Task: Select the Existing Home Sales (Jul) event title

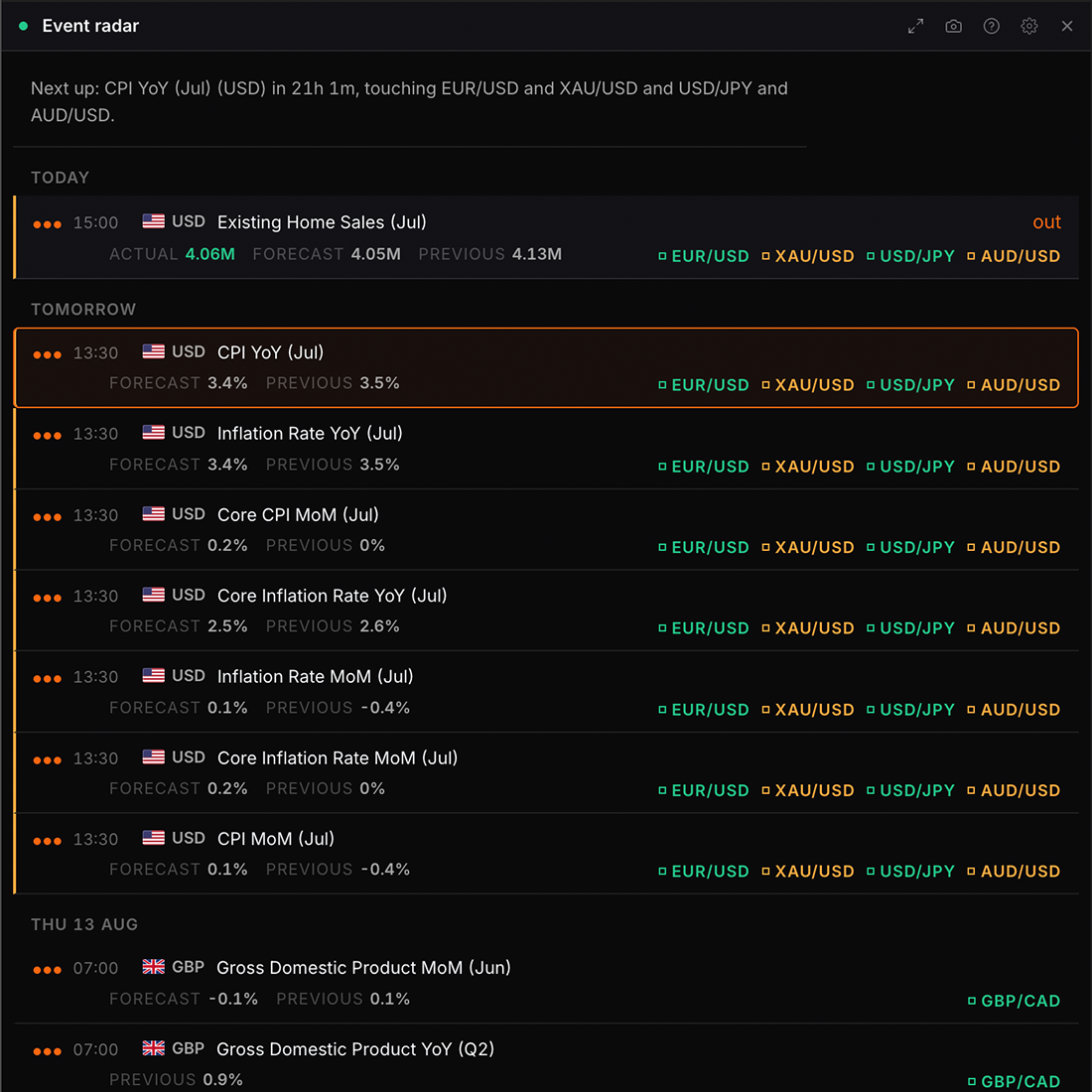Action: coord(322,222)
